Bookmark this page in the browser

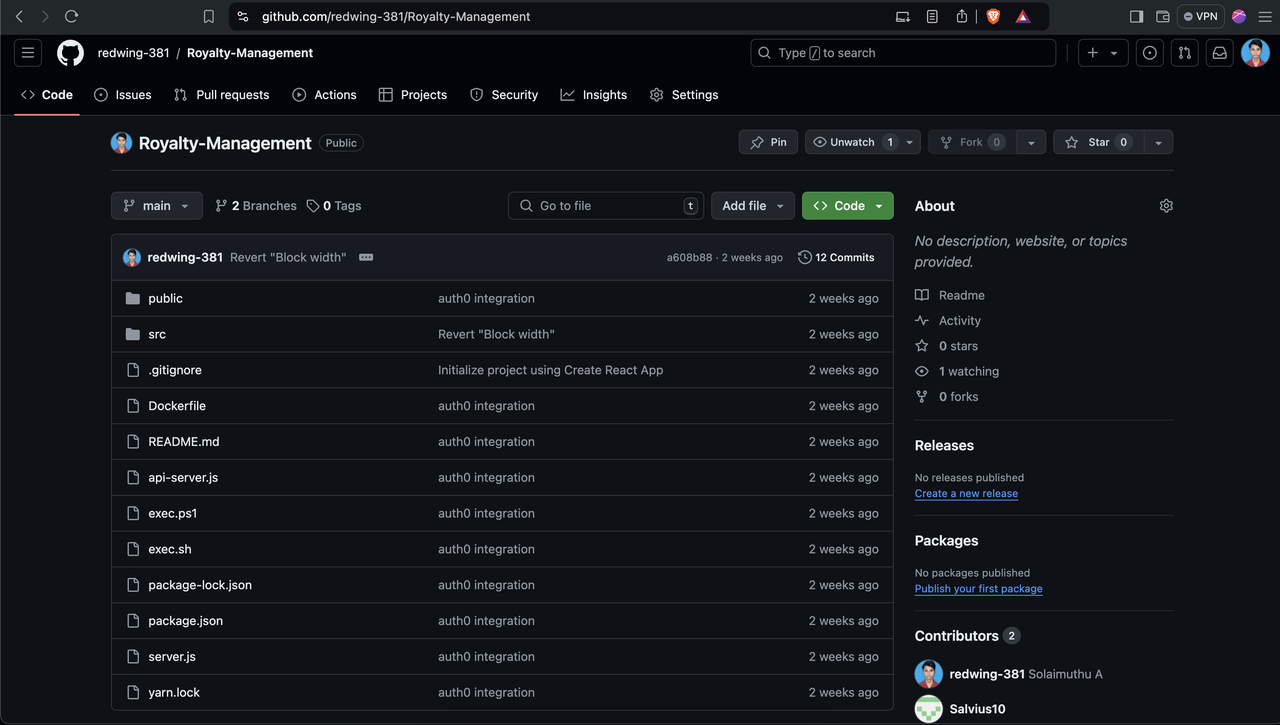click(x=208, y=16)
